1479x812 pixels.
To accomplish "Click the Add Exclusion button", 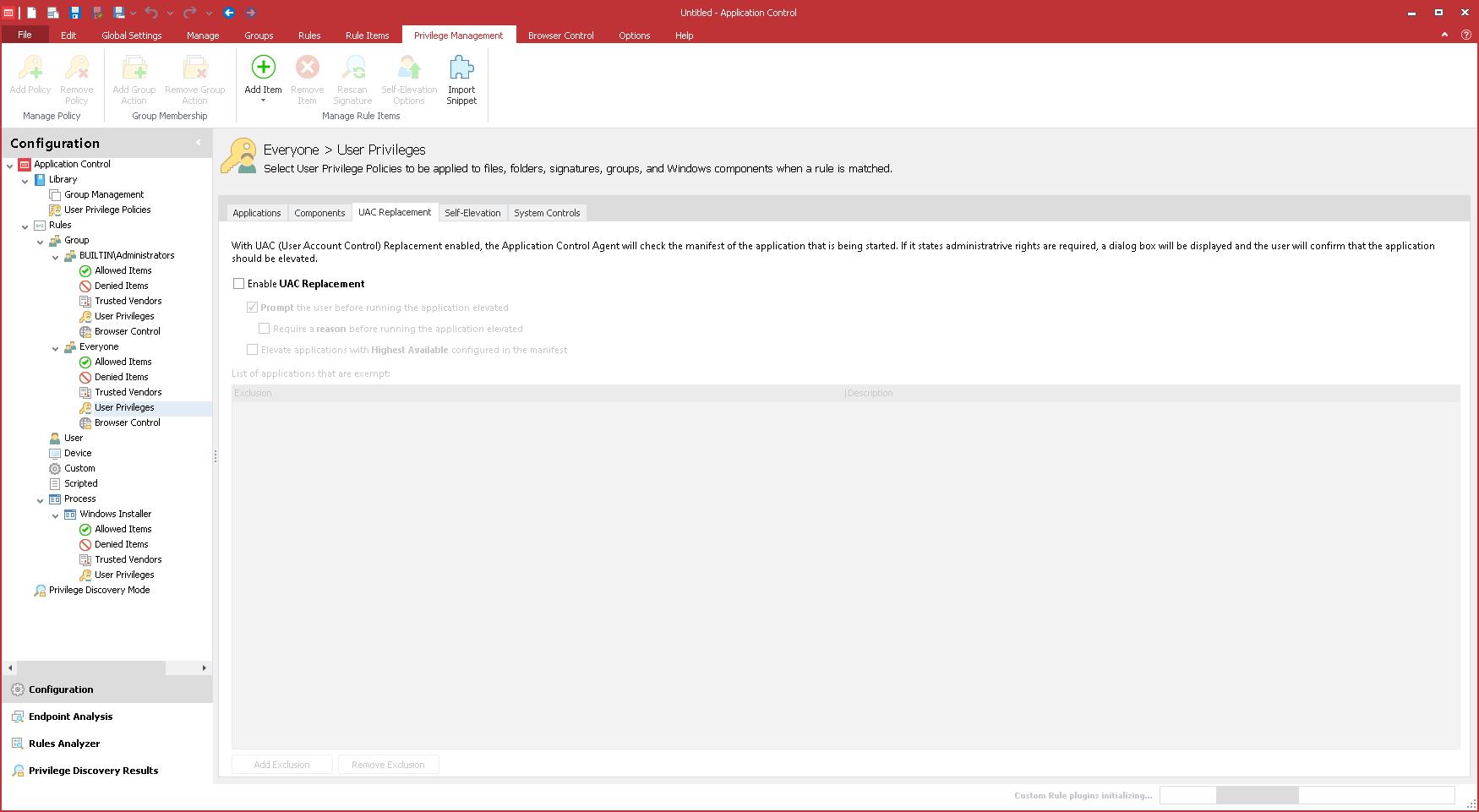I will click(x=281, y=765).
